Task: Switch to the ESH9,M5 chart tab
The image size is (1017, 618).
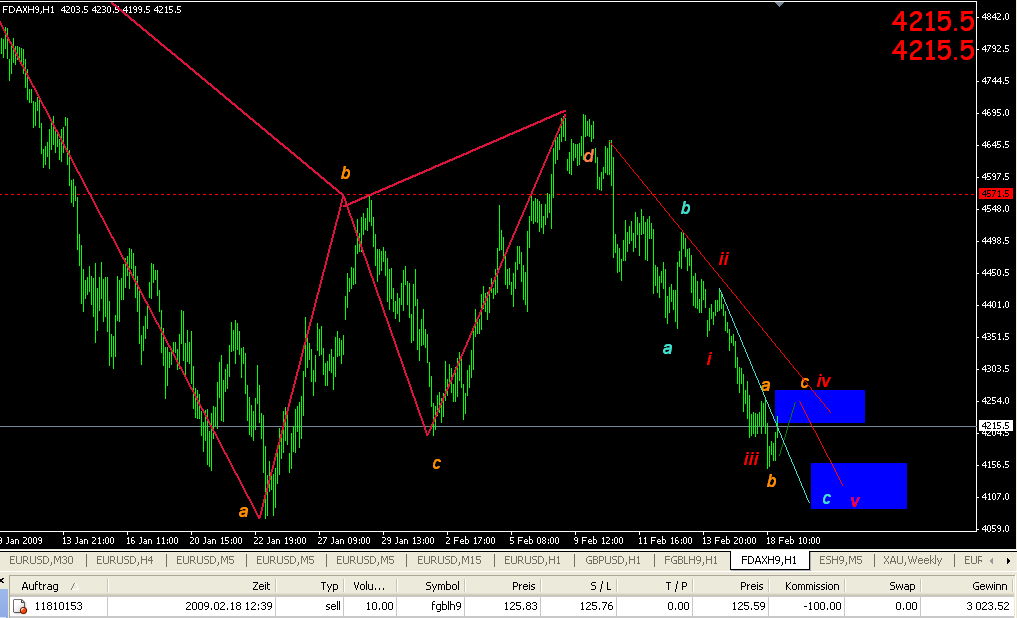Action: tap(841, 560)
